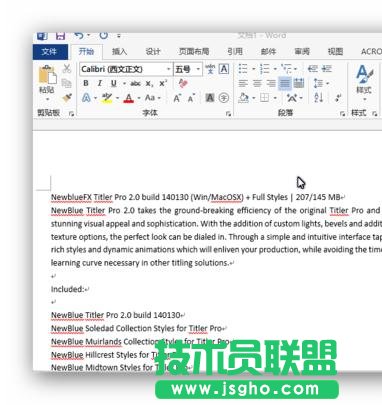Clear all formatting with eraser icon
The width and height of the screenshot is (382, 405).
(x=183, y=83)
